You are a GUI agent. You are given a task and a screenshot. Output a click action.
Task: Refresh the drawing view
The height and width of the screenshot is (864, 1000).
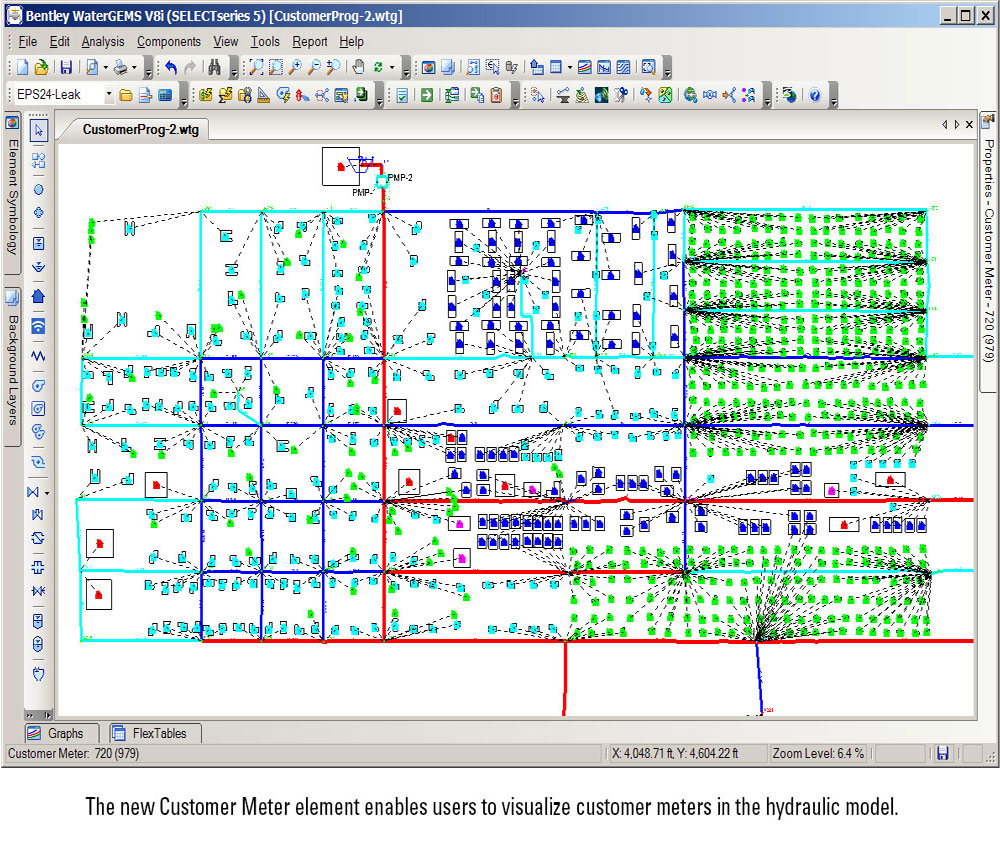coord(378,67)
